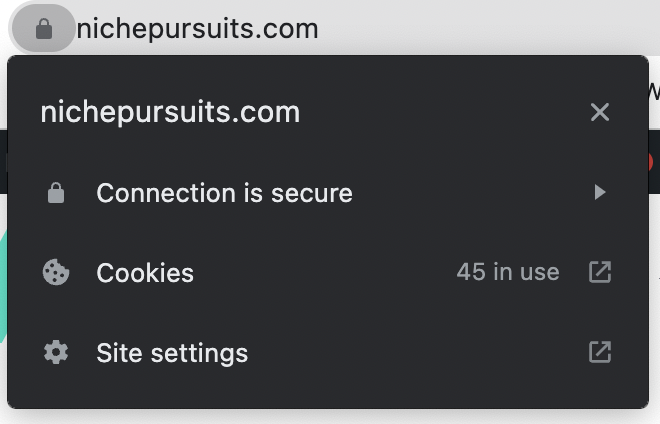The image size is (660, 424).
Task: Click the lock icon in the address bar
Action: click(44, 29)
